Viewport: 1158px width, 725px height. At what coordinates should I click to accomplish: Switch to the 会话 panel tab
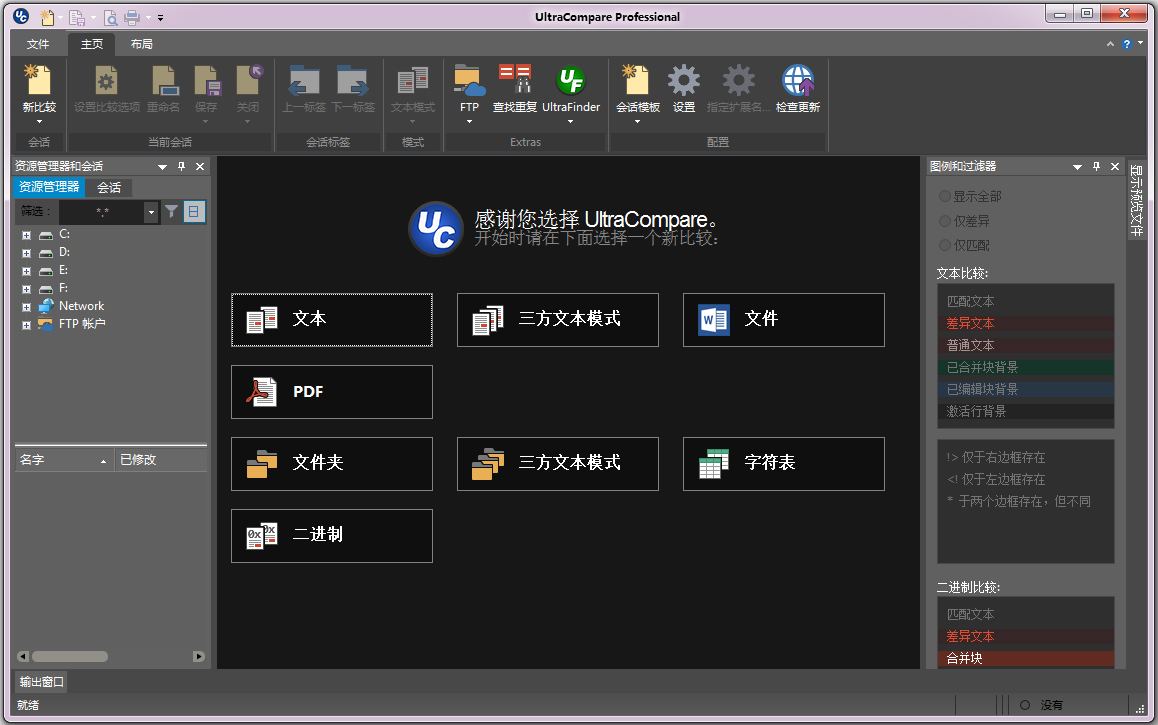coord(109,187)
